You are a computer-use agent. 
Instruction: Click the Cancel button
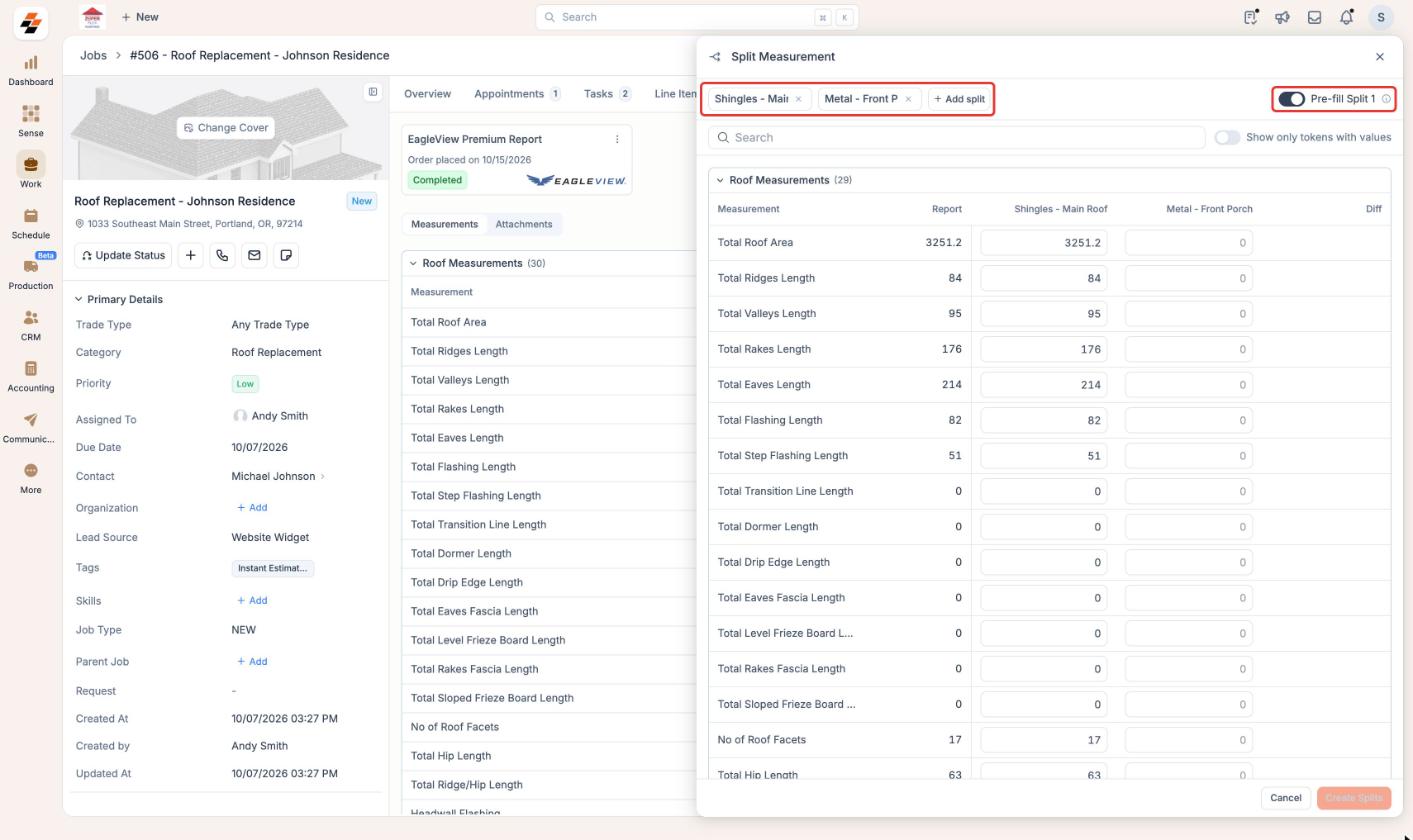(x=1285, y=798)
